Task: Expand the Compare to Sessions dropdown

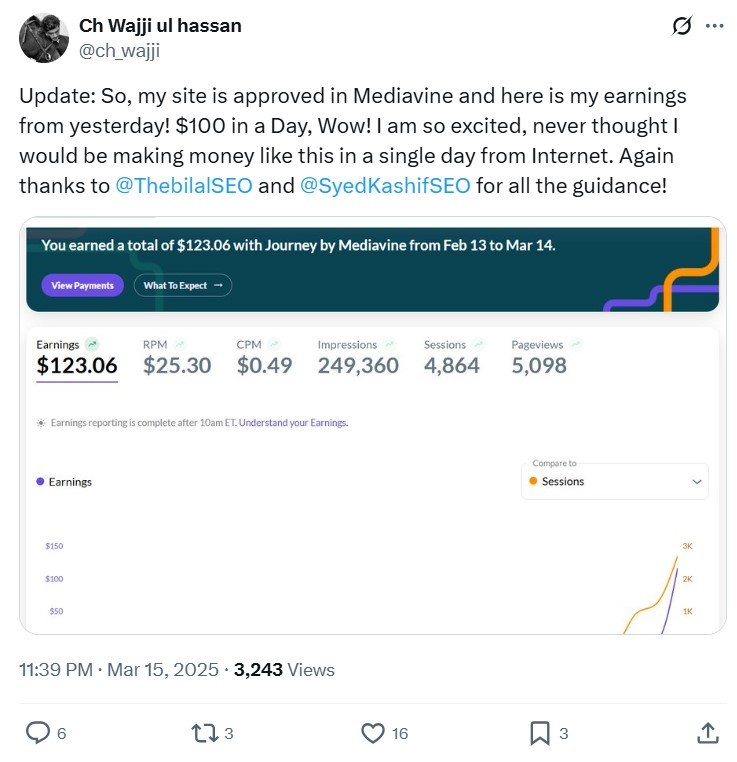Action: (615, 481)
